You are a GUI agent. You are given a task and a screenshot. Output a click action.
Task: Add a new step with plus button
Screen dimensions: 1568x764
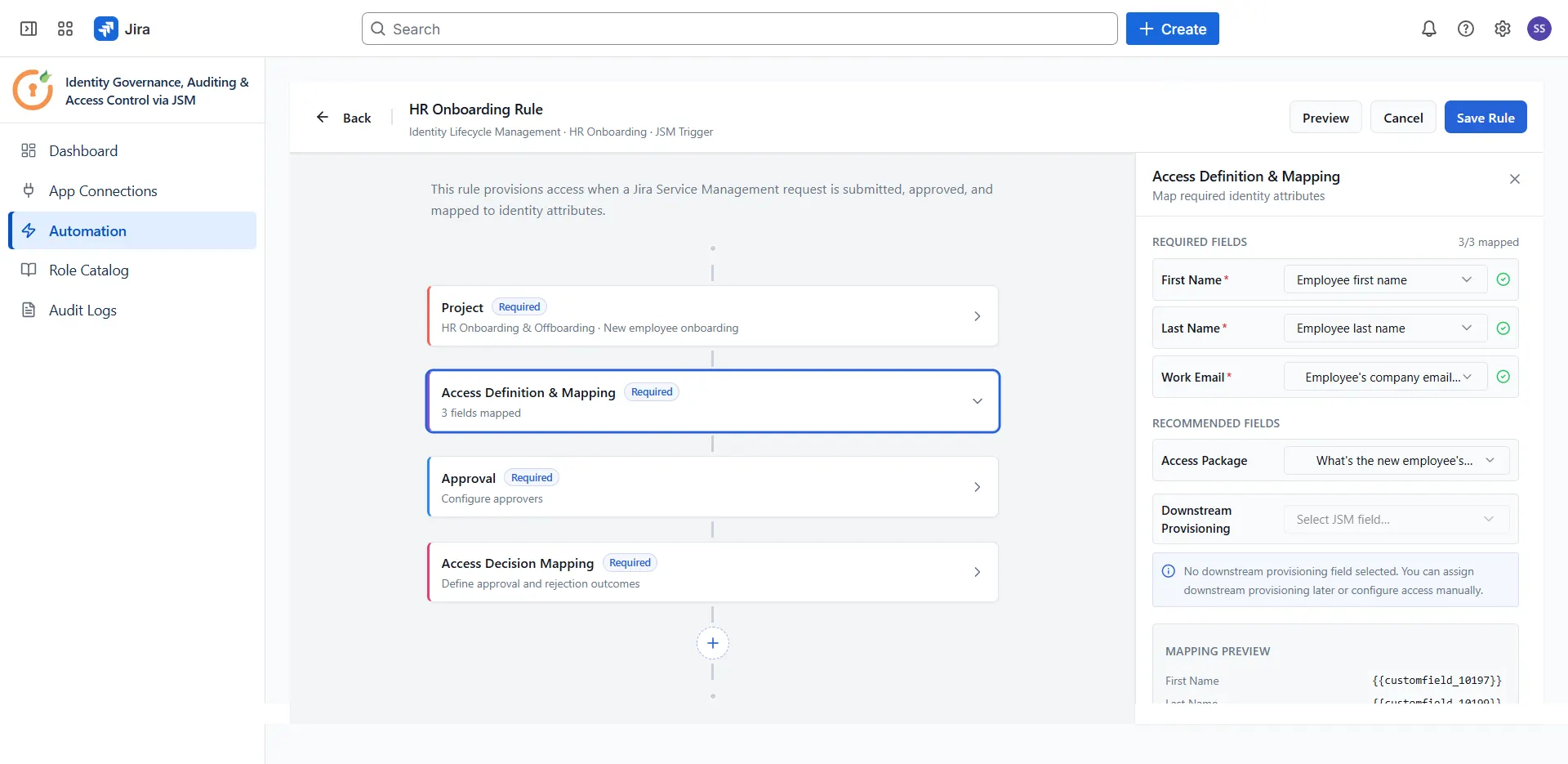click(713, 643)
